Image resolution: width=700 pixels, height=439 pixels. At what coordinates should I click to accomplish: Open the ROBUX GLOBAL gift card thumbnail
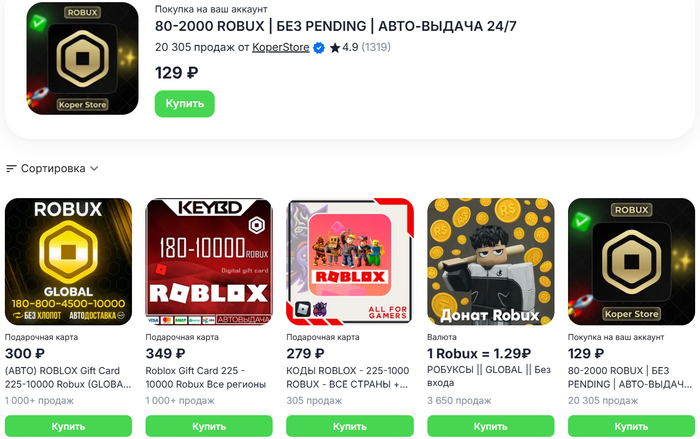(68, 261)
